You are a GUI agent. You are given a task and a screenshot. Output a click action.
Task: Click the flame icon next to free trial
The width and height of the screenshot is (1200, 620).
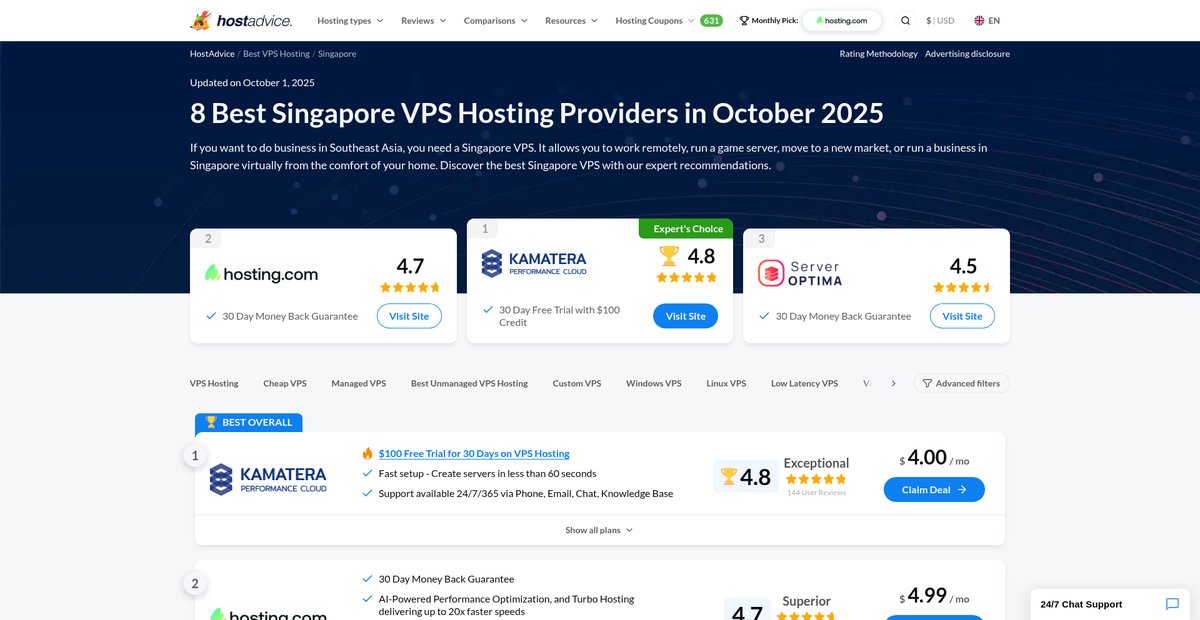[x=367, y=453]
